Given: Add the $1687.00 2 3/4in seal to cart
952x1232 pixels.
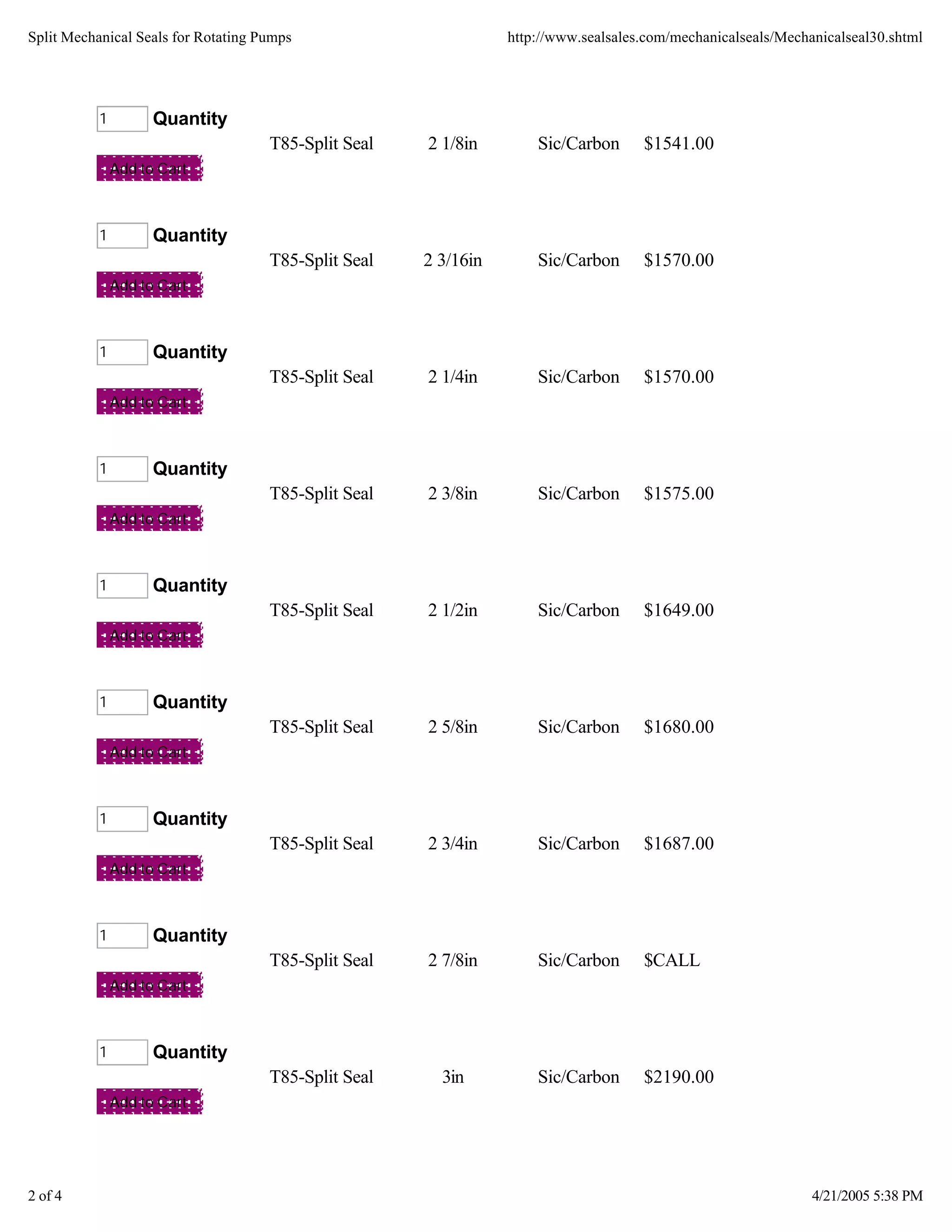Looking at the screenshot, I should pos(150,868).
